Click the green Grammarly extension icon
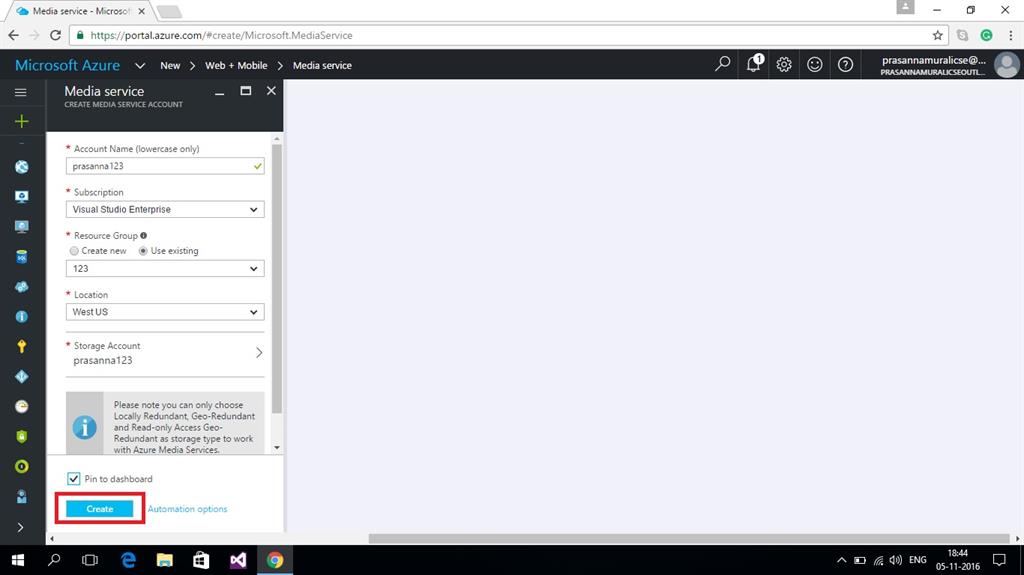The image size is (1024, 575). [x=987, y=35]
